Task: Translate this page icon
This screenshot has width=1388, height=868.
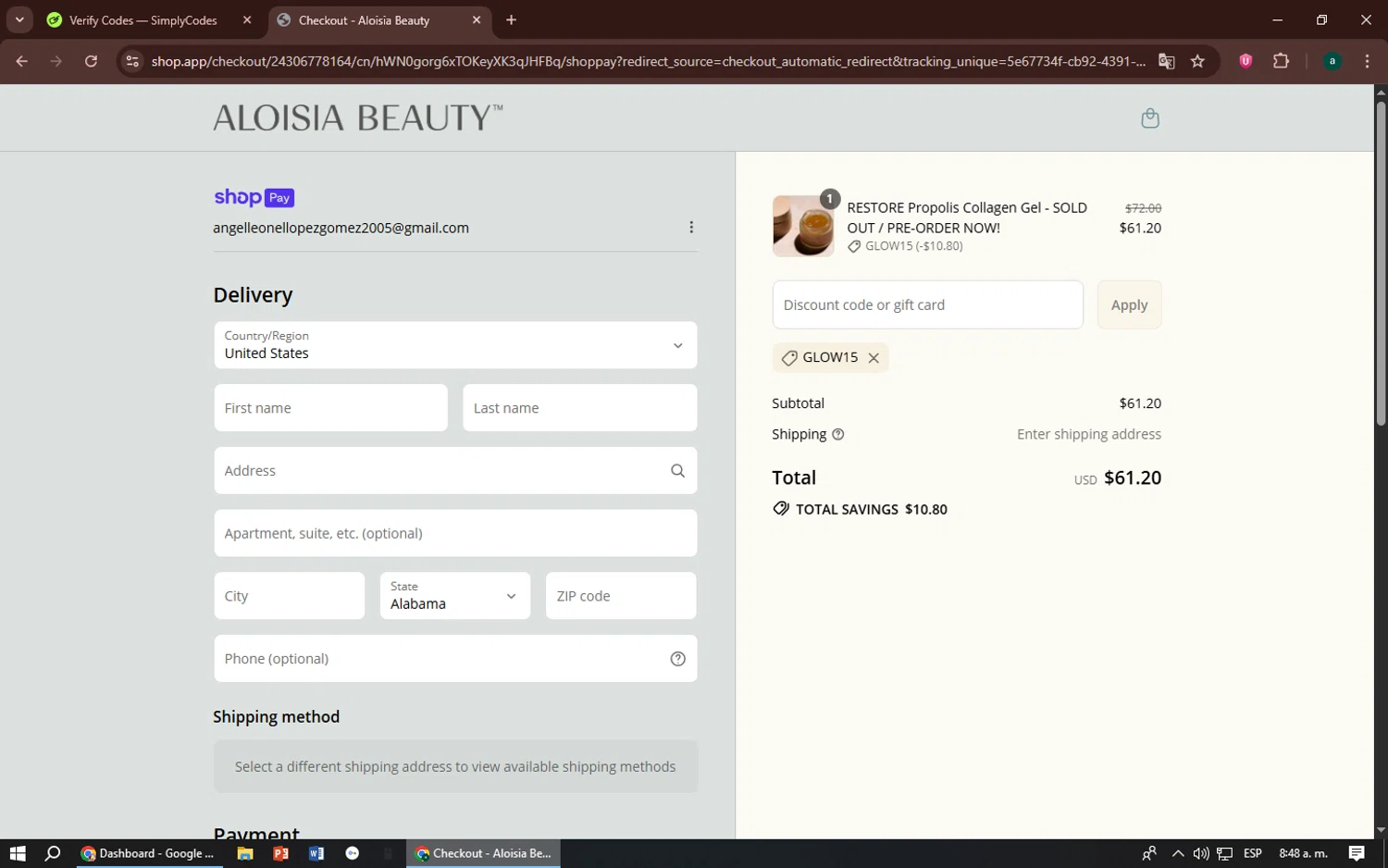Action: (1166, 61)
